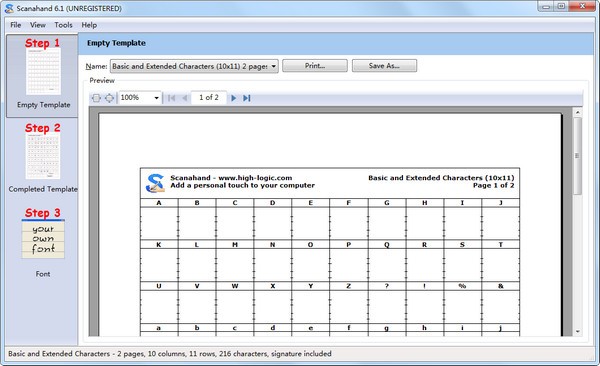600x366 pixels.
Task: Go to next page of preview
Action: tap(233, 98)
